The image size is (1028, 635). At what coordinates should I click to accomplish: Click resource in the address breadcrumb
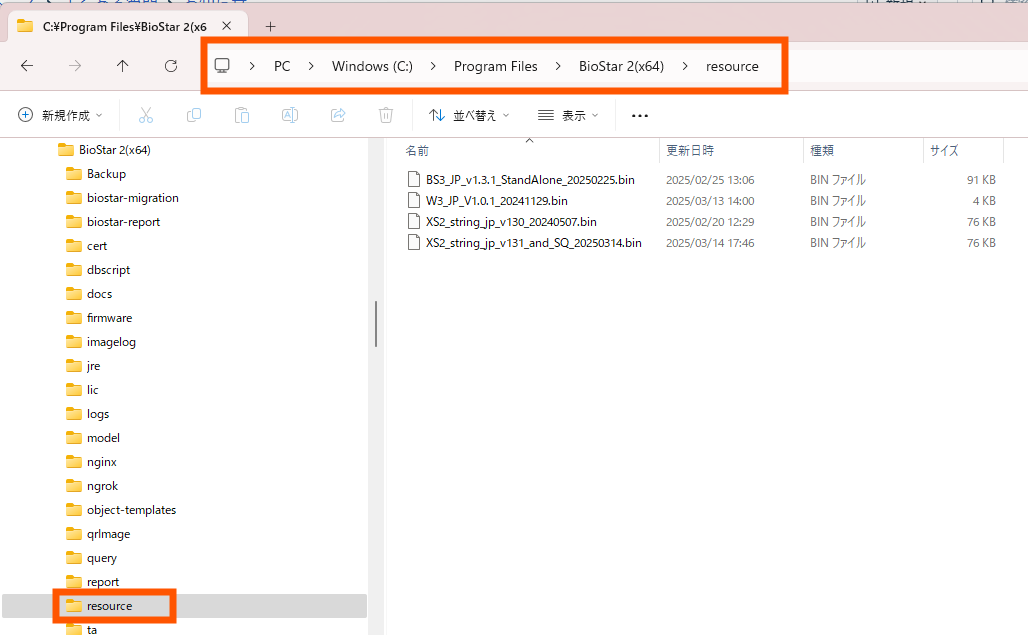pos(732,66)
